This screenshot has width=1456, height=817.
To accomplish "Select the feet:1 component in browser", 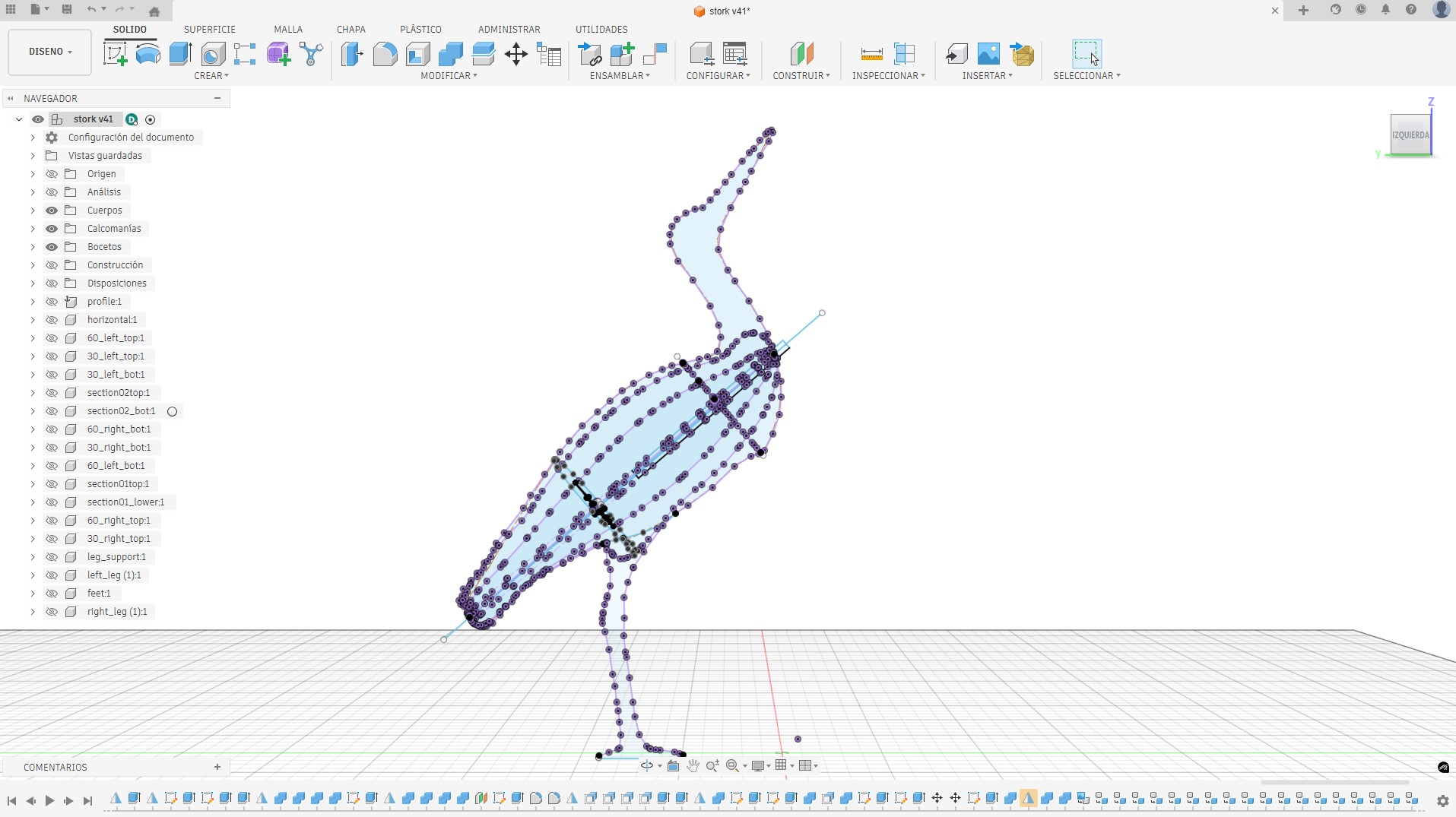I will tap(99, 594).
